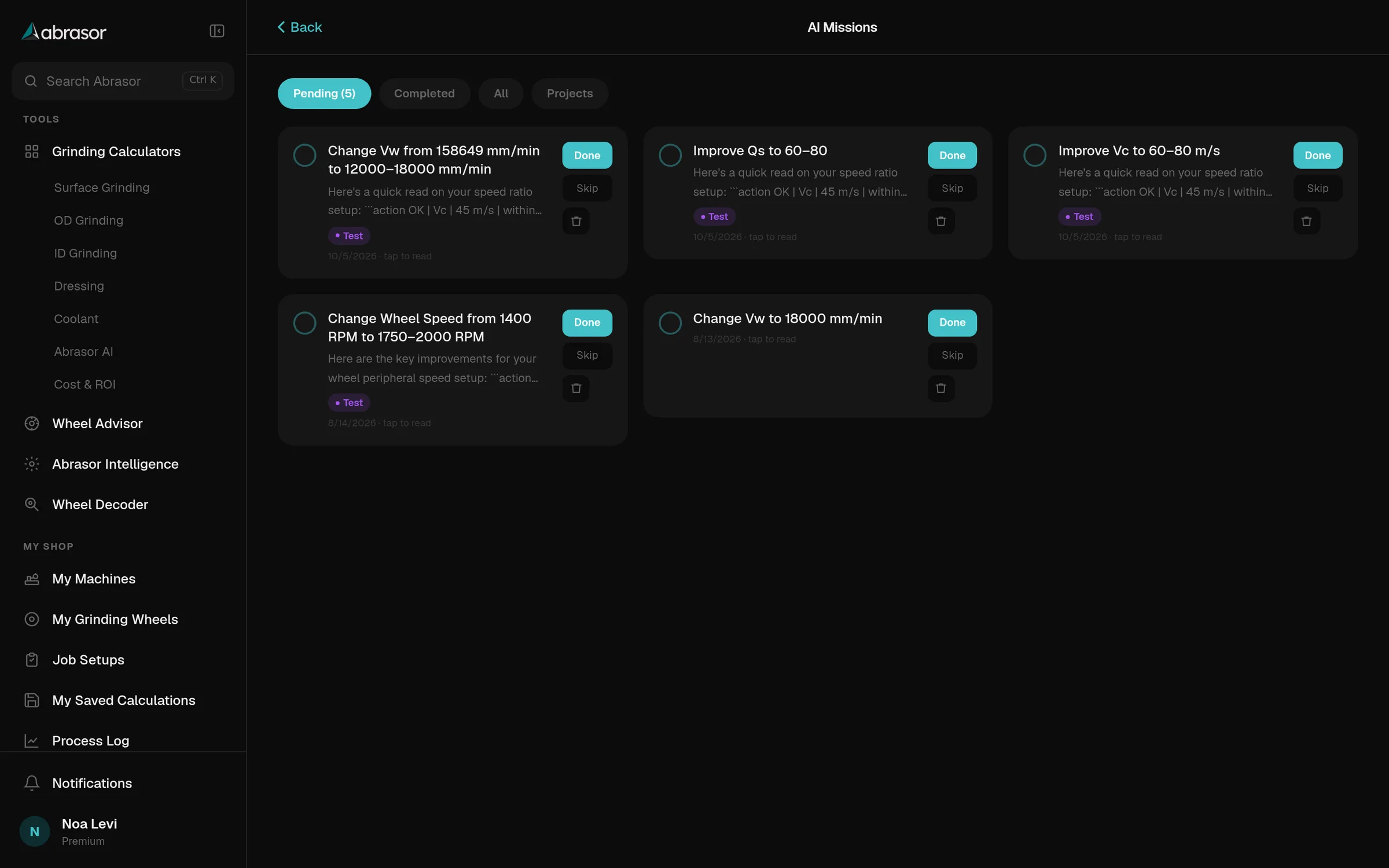Switch to the Completed tab
The width and height of the screenshot is (1389, 868).
(x=424, y=93)
